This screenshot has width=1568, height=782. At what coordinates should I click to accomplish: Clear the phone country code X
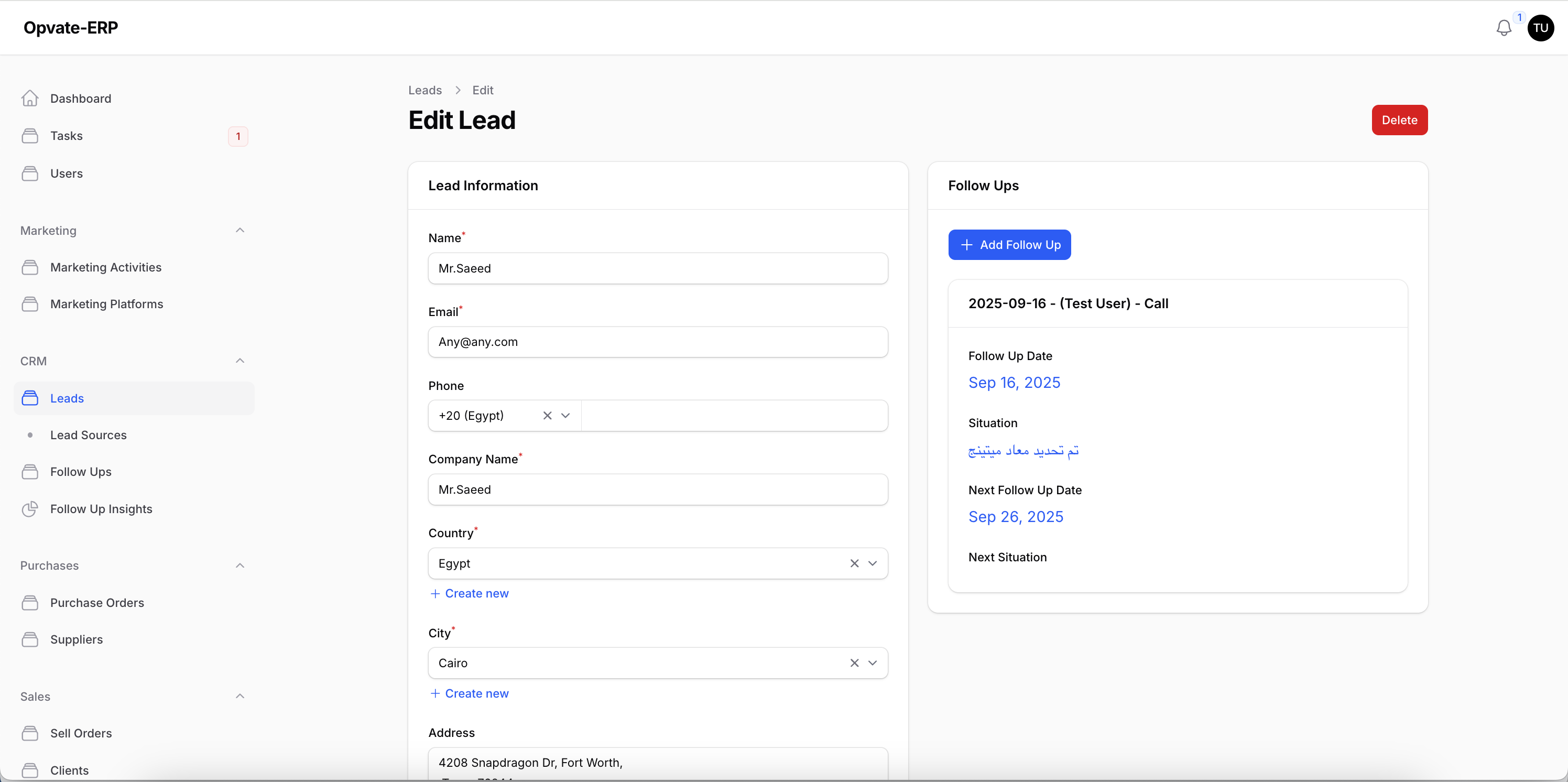coord(547,416)
